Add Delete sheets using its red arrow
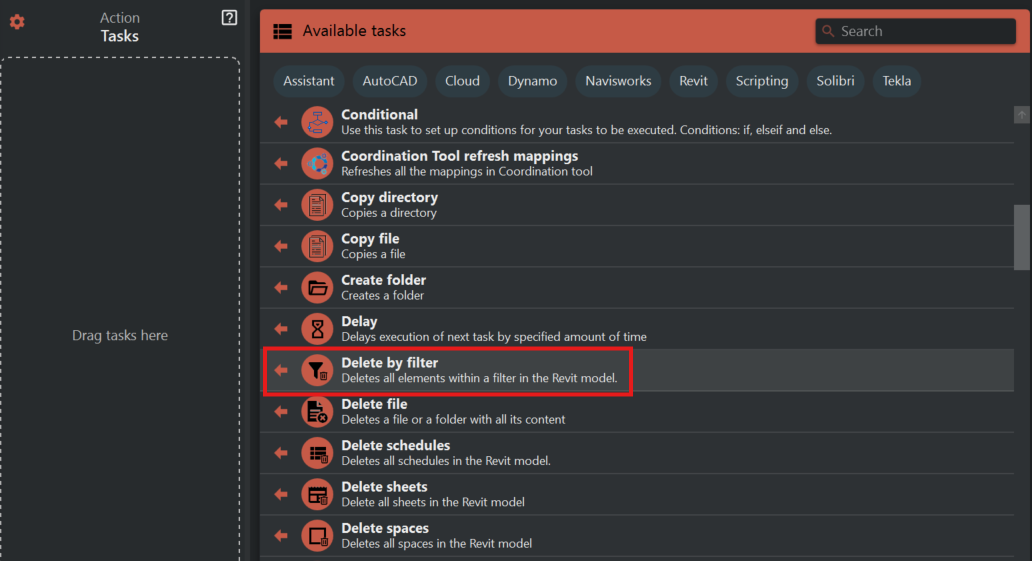The image size is (1032, 561). coord(281,495)
